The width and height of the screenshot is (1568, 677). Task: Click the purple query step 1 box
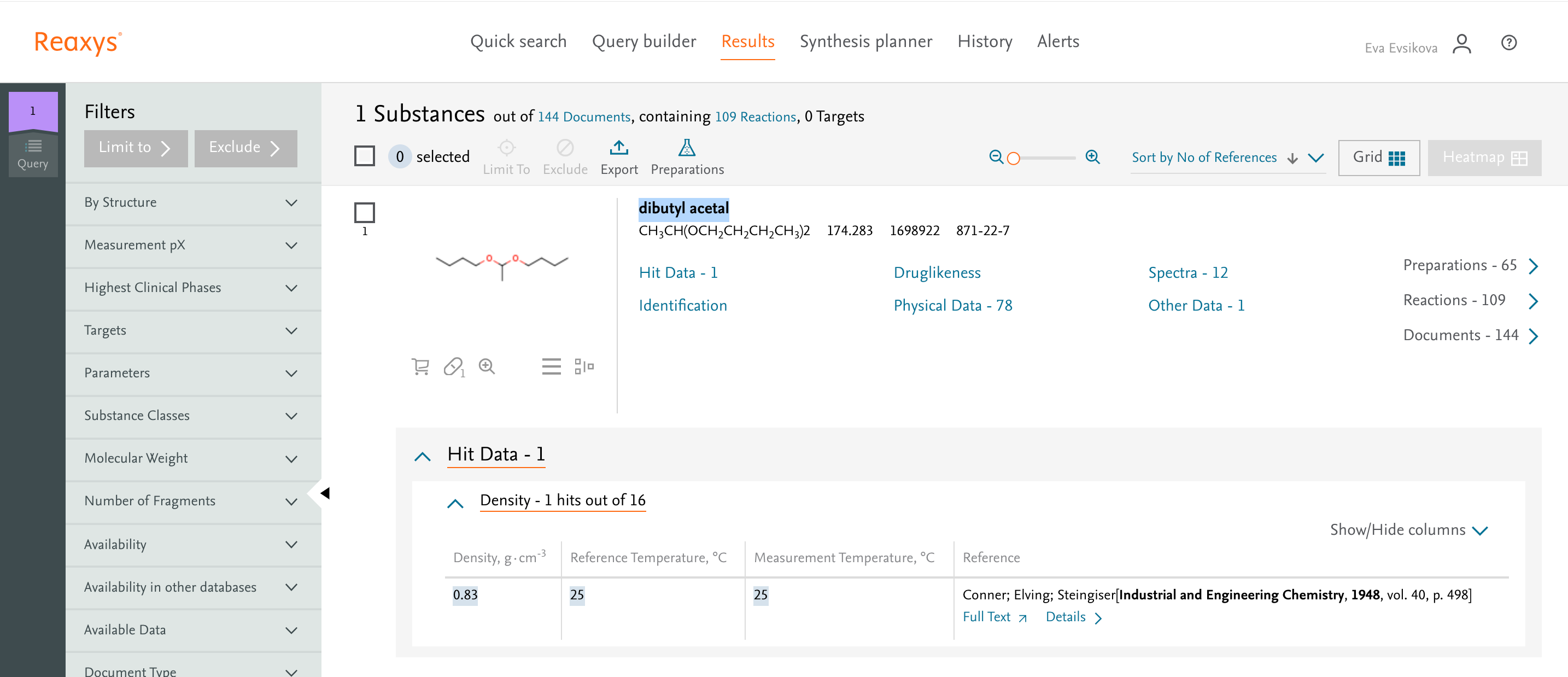tap(33, 111)
